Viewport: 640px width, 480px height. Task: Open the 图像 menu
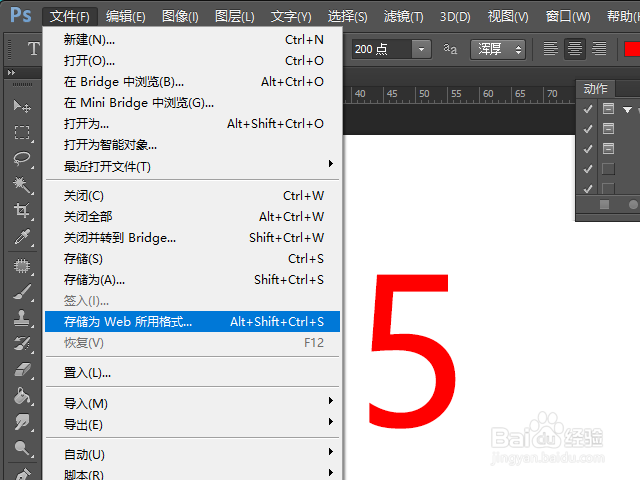tap(180, 16)
